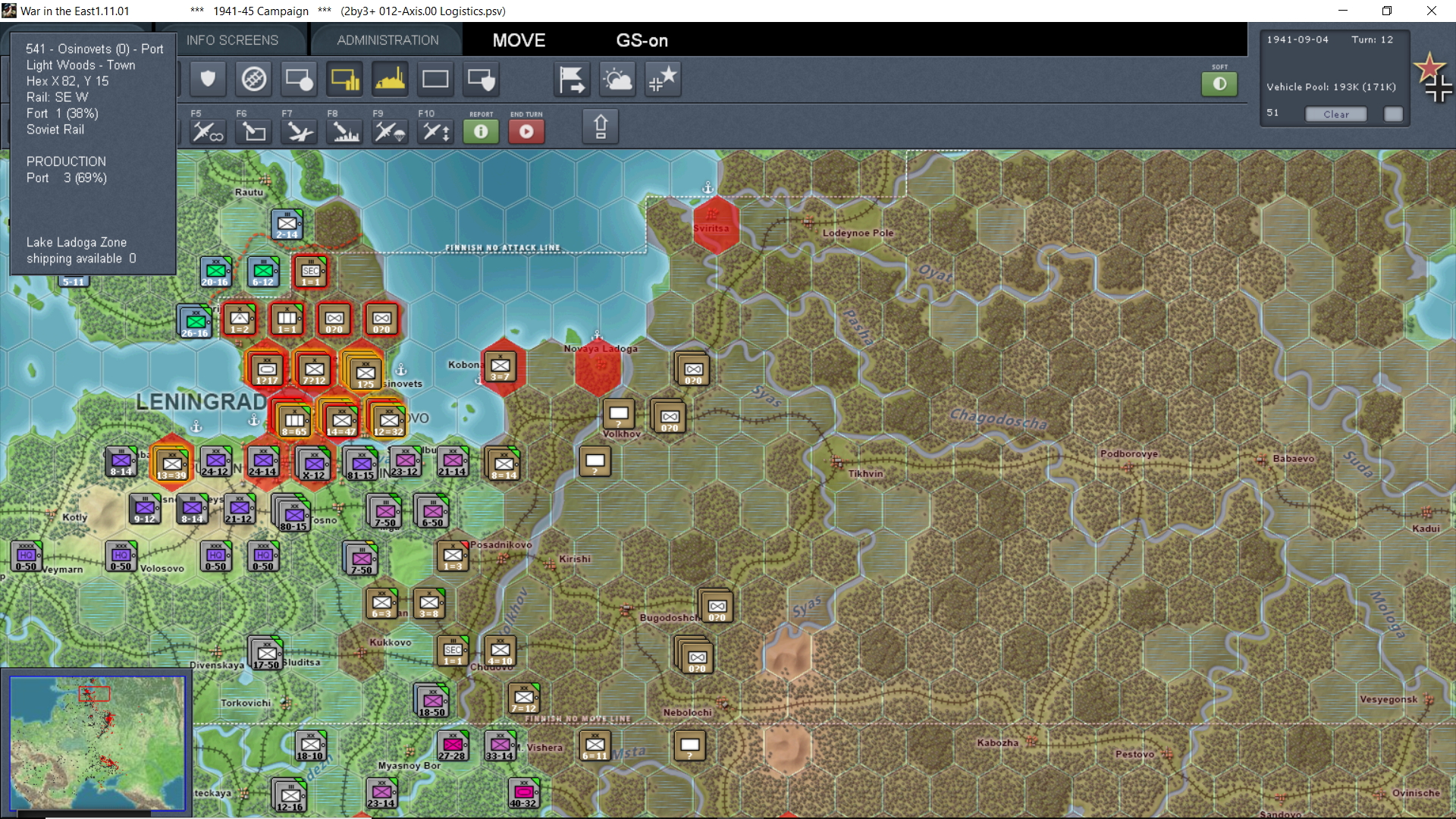Select the German unit 40-32 counter
The image size is (1456, 819).
523,793
